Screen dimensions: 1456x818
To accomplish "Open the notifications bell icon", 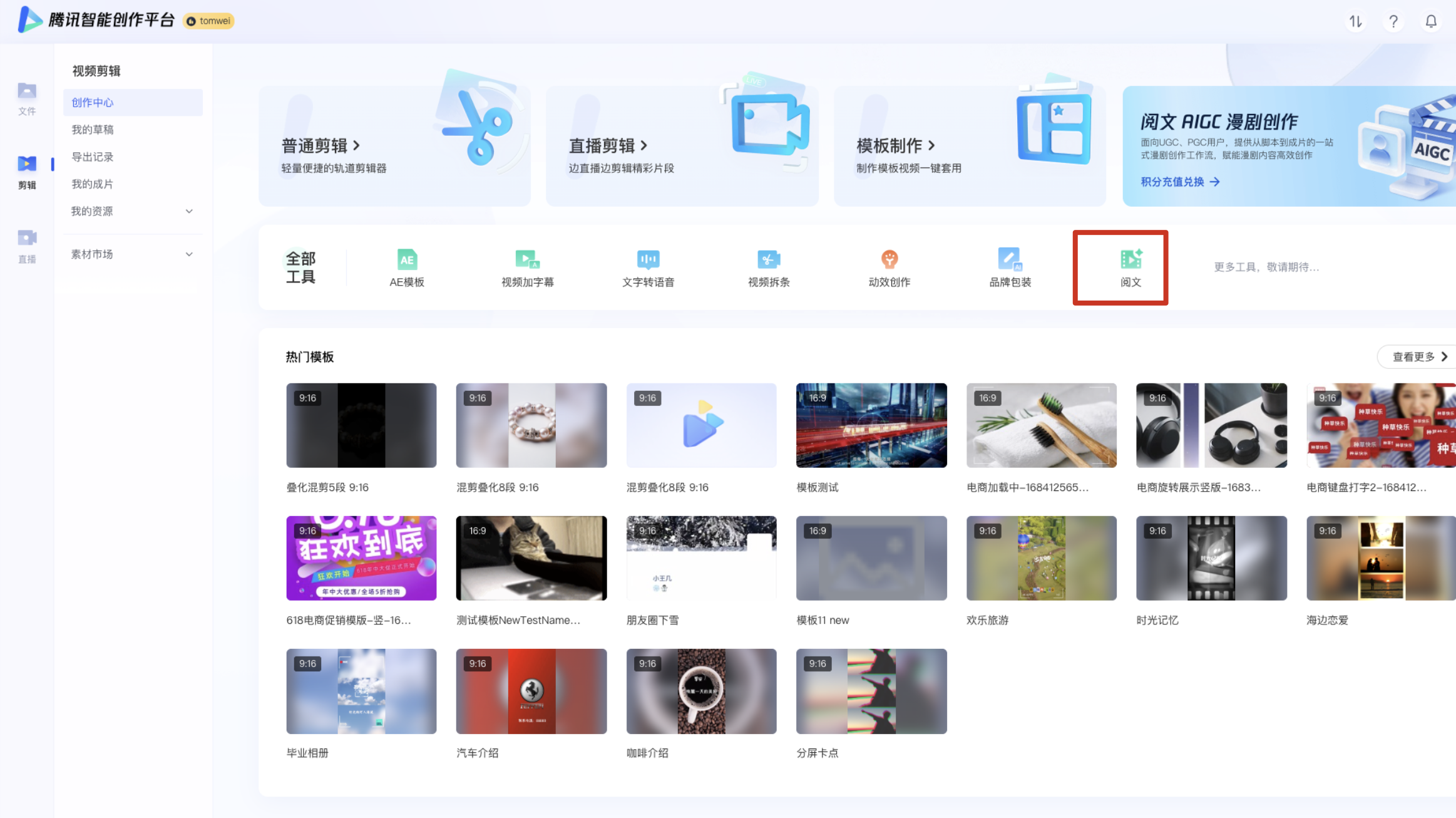I will click(x=1431, y=22).
